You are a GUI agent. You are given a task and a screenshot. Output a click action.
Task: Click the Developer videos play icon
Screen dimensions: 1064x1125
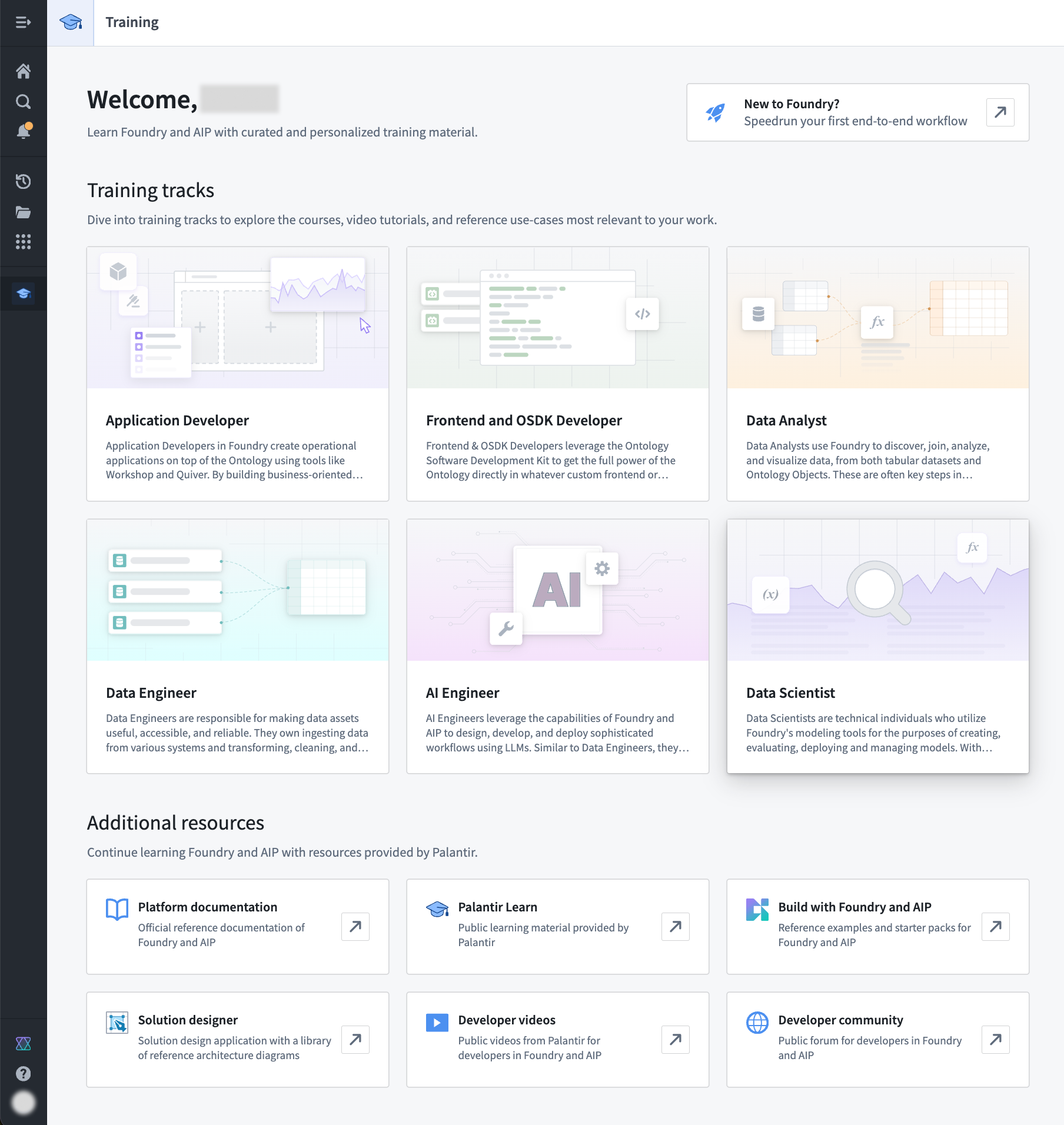[x=437, y=1023]
